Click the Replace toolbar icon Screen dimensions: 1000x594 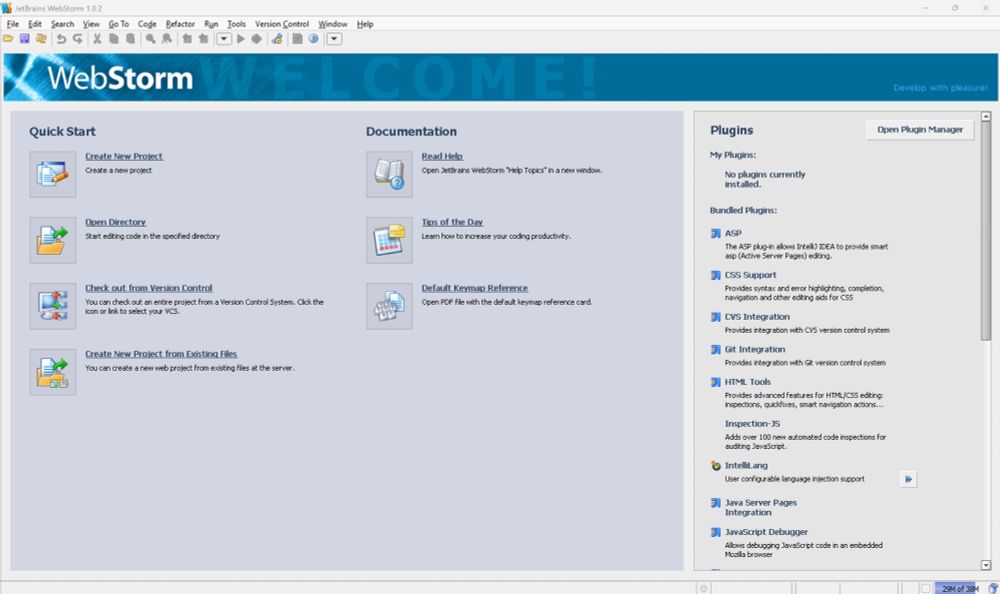[166, 39]
